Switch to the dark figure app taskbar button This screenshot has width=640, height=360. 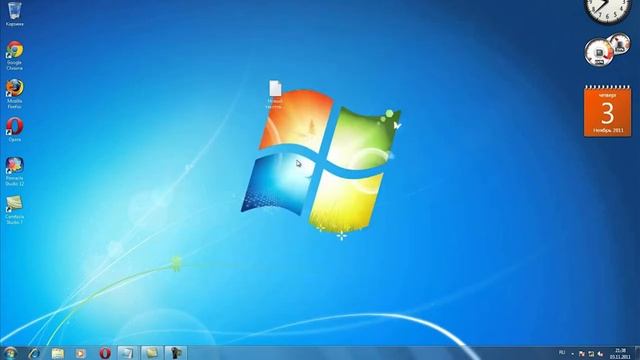(176, 353)
